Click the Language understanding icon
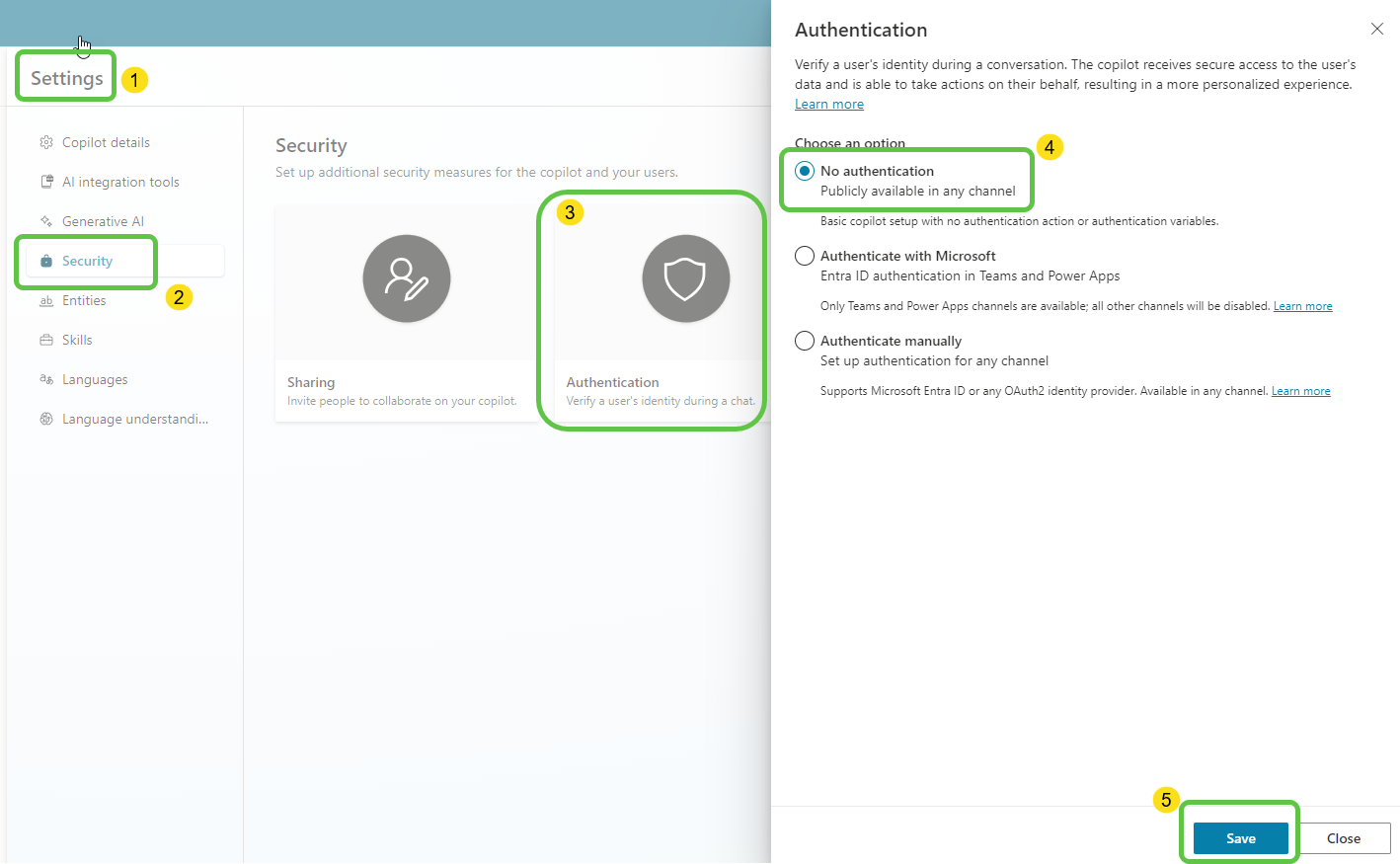 click(x=46, y=419)
